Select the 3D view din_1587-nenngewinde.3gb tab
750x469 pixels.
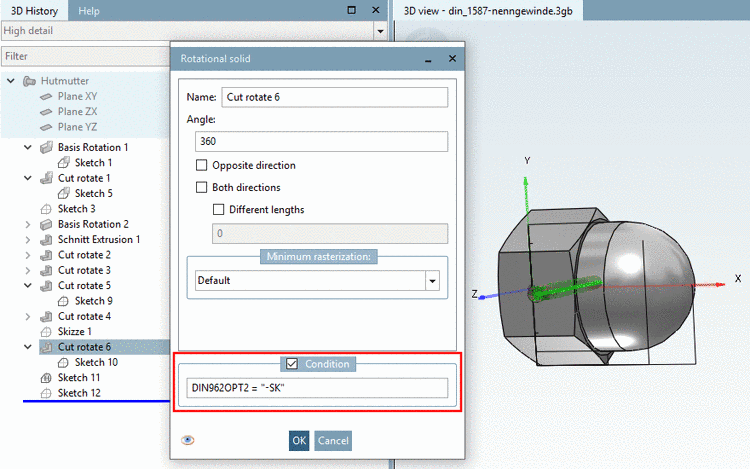point(488,11)
